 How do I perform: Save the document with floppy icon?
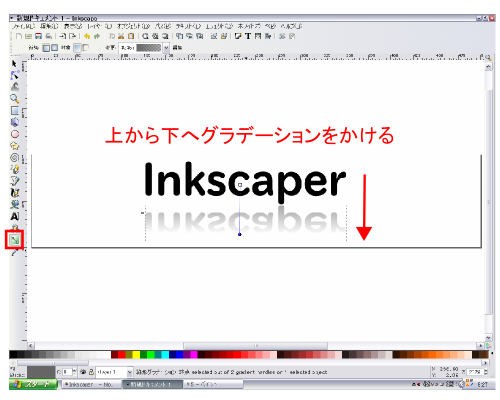39,36
